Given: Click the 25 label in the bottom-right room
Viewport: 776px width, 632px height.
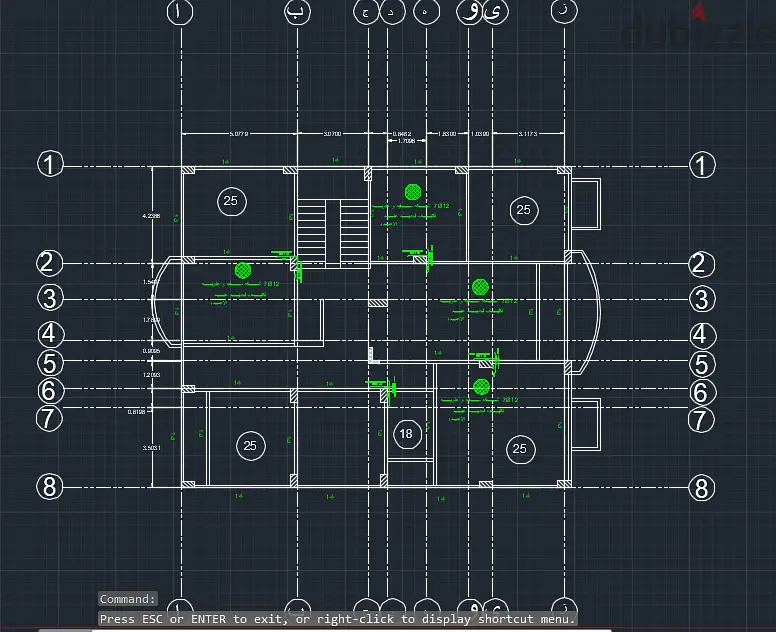Looking at the screenshot, I should [x=520, y=449].
